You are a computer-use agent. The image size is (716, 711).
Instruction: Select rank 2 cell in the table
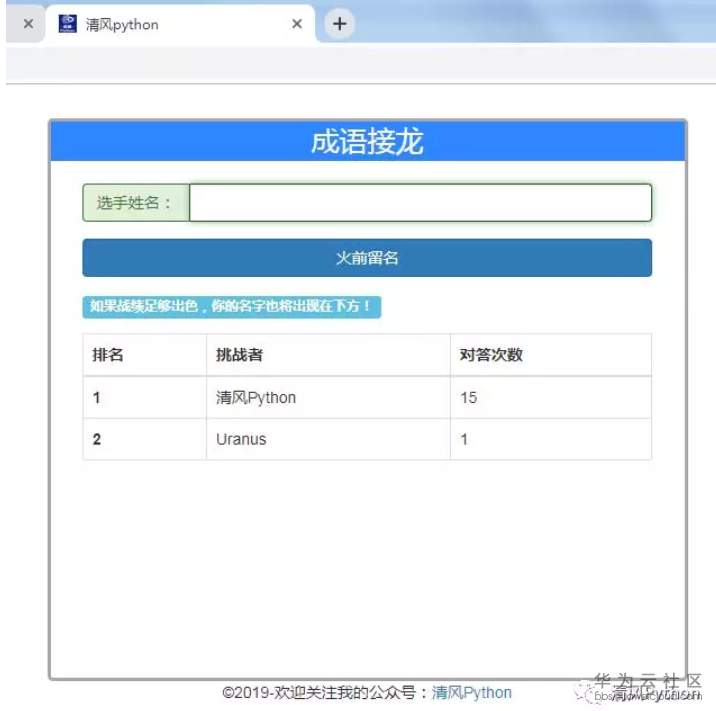point(145,439)
